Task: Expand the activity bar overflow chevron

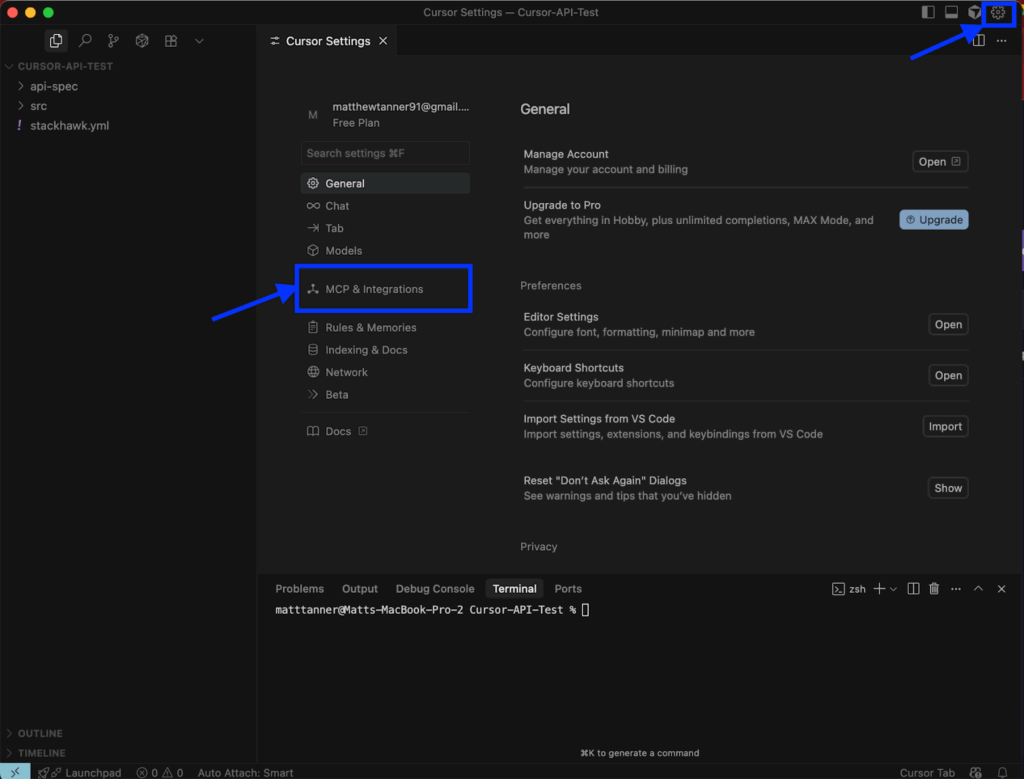Action: 199,40
